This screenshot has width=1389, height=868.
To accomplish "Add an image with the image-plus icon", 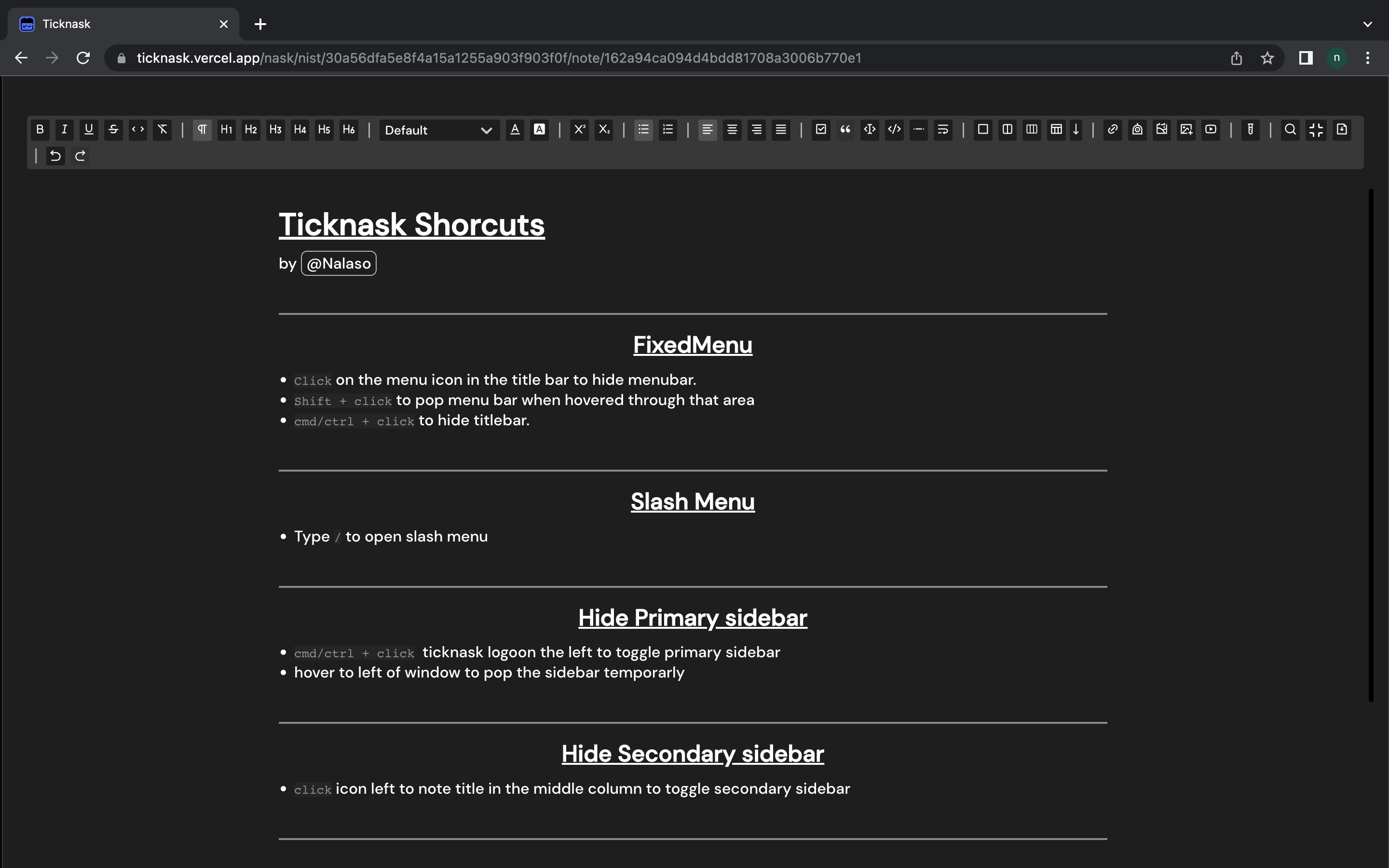I will [x=1186, y=129].
